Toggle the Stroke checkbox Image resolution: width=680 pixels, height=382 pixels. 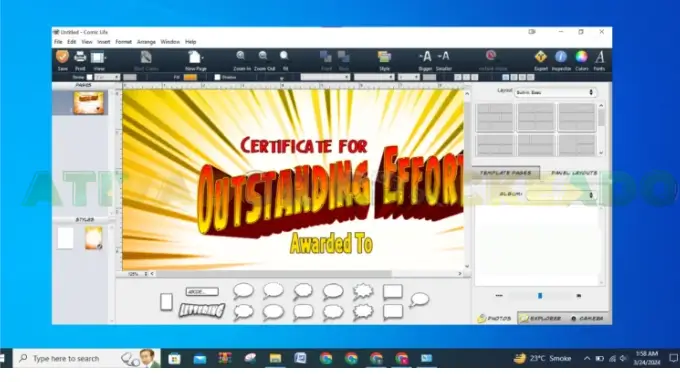89,77
